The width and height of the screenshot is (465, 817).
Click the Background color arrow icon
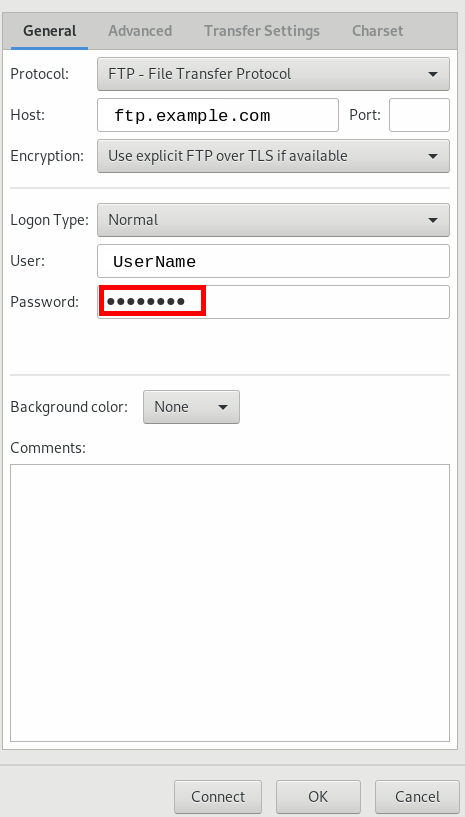(x=223, y=407)
